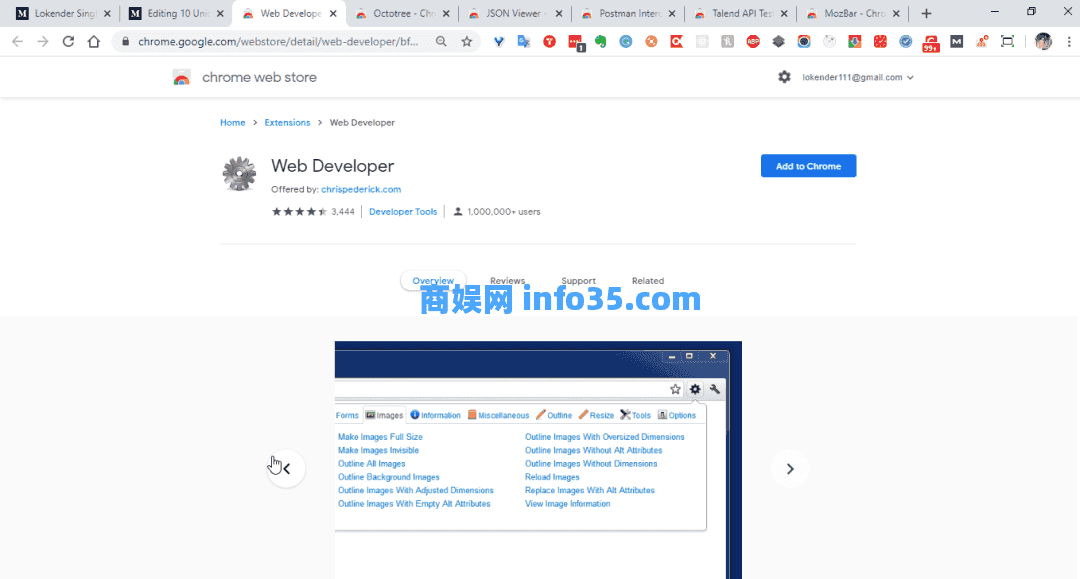Switch to the Lokender Singh browser tab

coord(63,13)
